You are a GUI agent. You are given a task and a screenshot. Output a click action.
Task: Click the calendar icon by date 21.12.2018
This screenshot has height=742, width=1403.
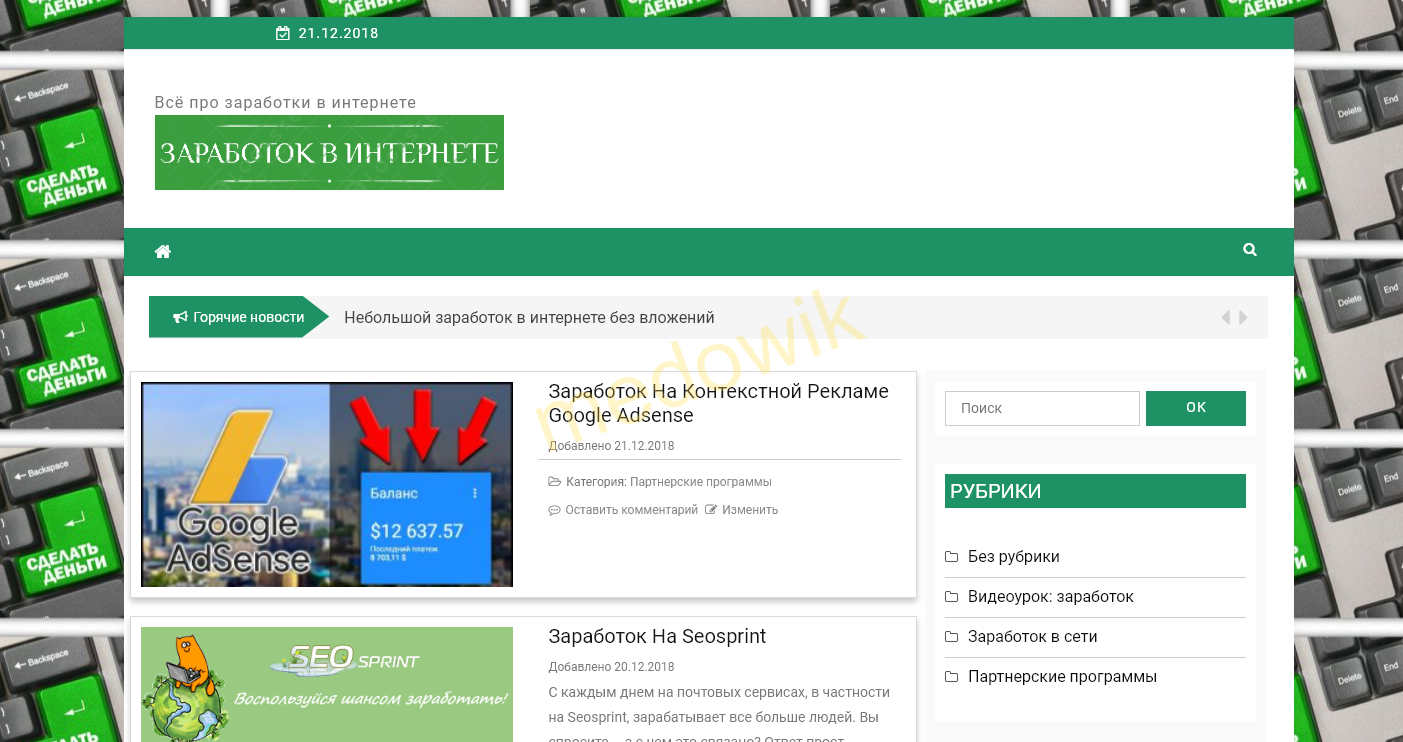[x=283, y=33]
